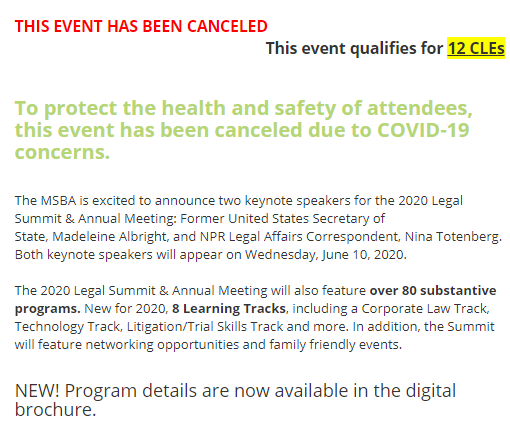Click bold '8 Learning Tracks' text

pyautogui.click(x=229, y=309)
